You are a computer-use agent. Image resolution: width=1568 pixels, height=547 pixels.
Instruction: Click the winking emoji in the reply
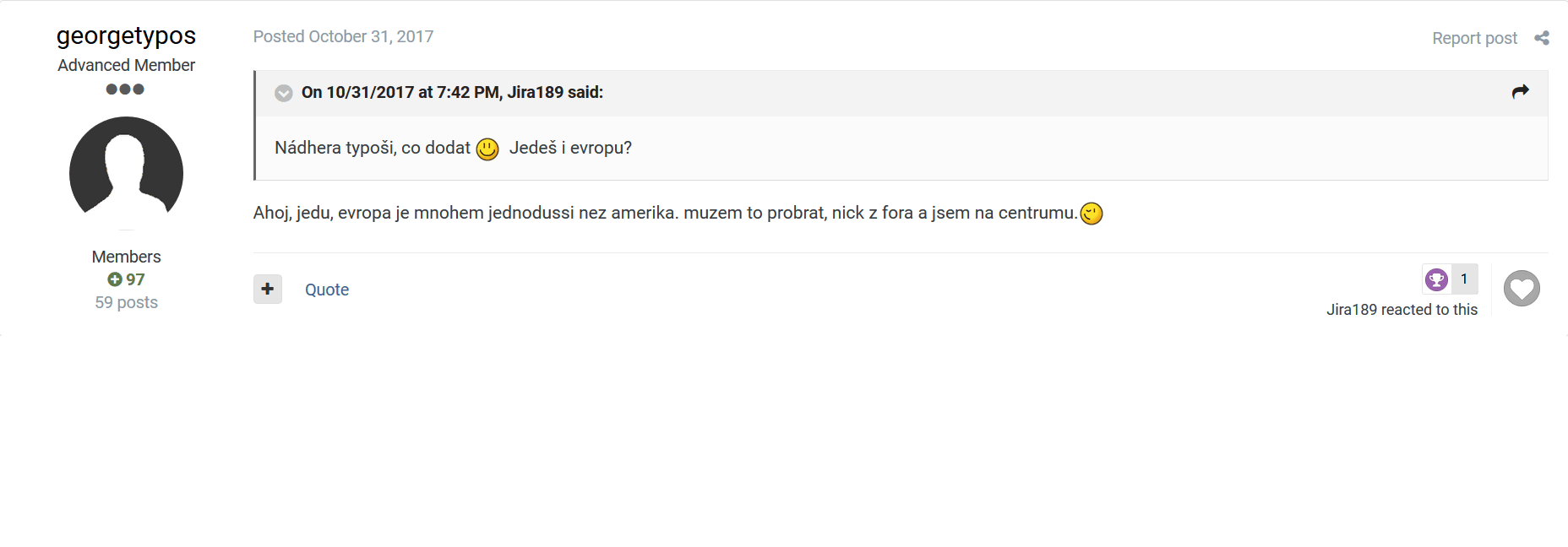1092,214
